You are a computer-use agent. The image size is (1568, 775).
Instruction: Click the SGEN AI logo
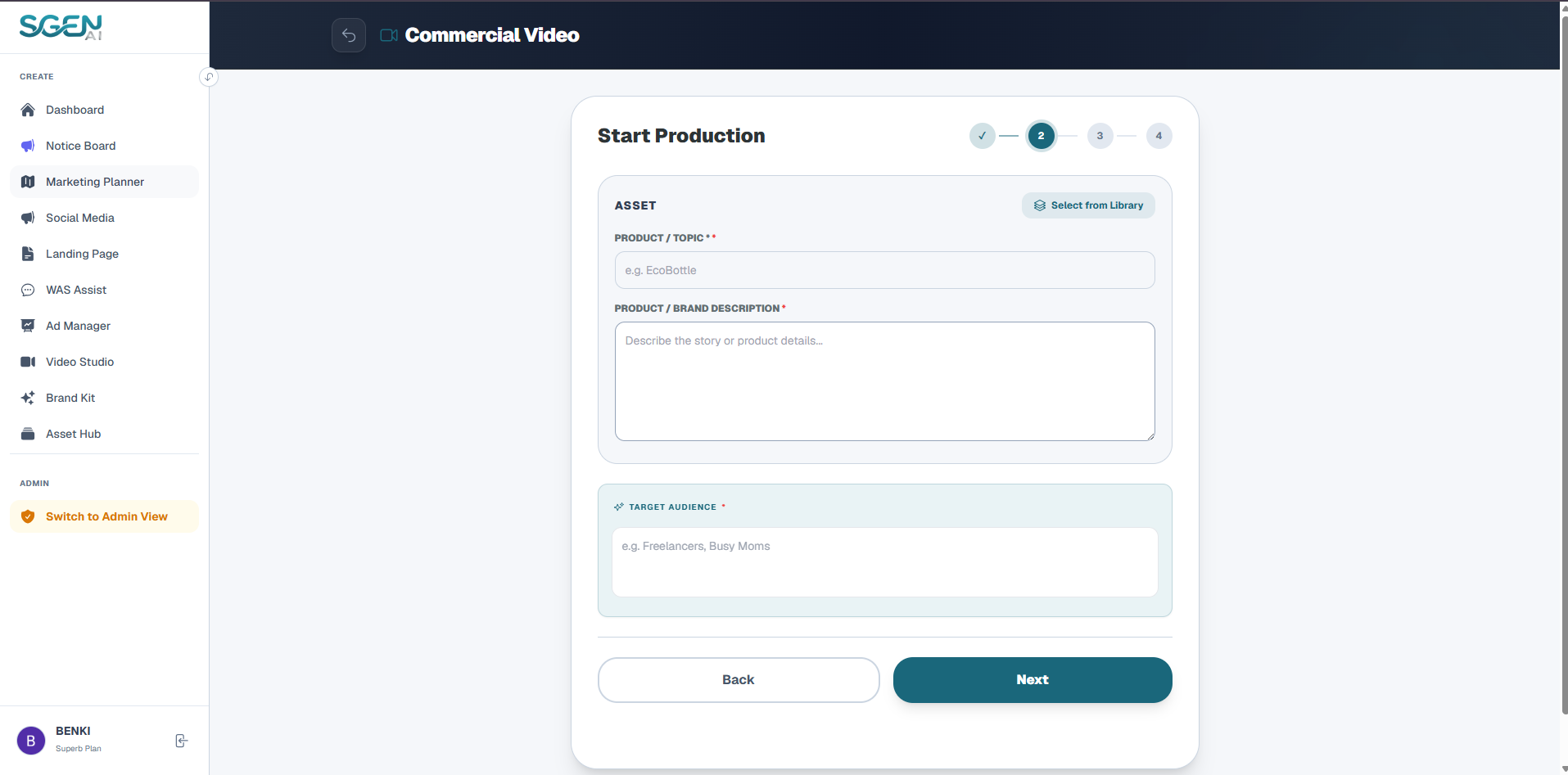(61, 27)
